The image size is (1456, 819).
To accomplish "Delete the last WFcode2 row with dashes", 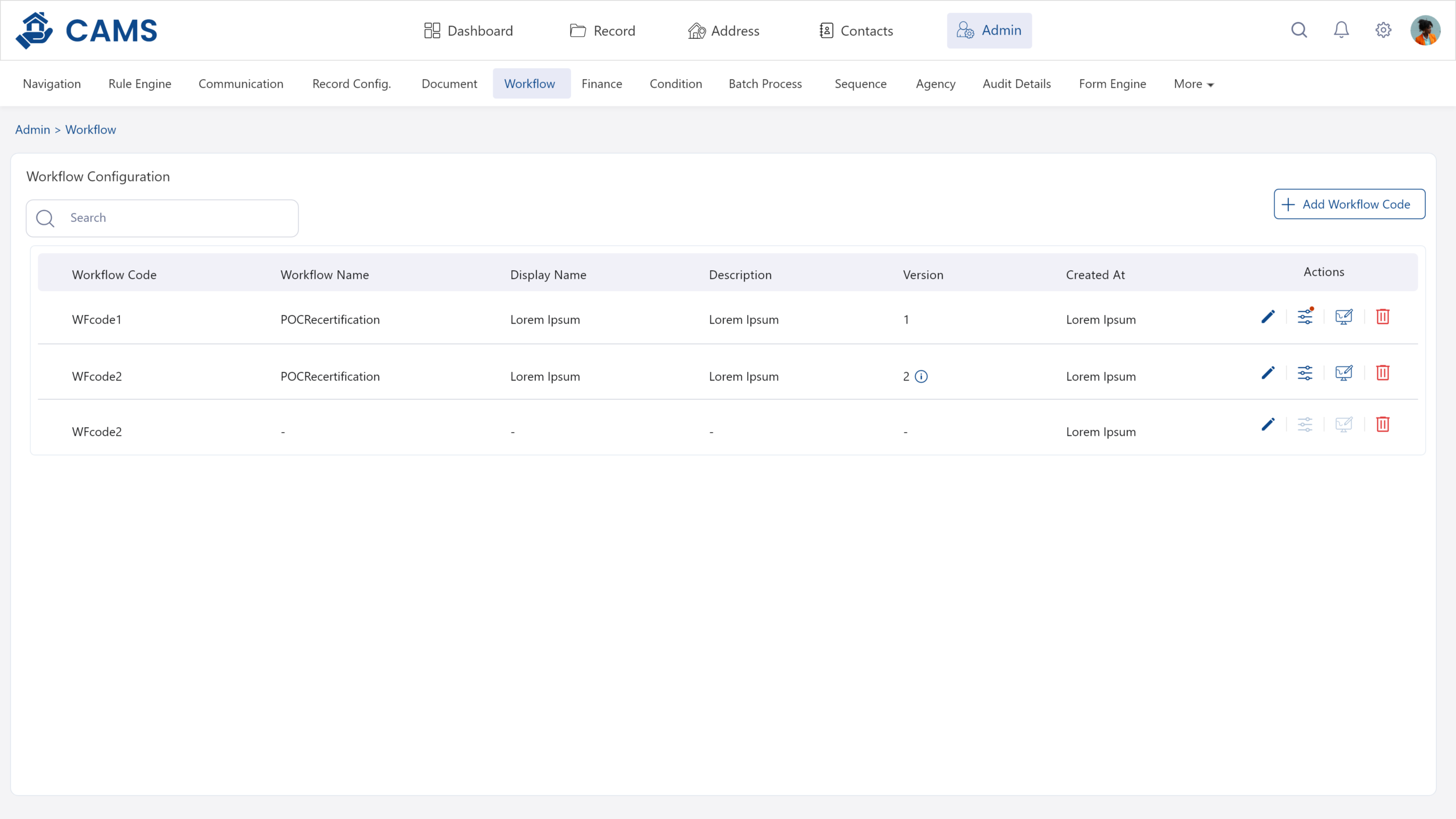I will [x=1383, y=424].
